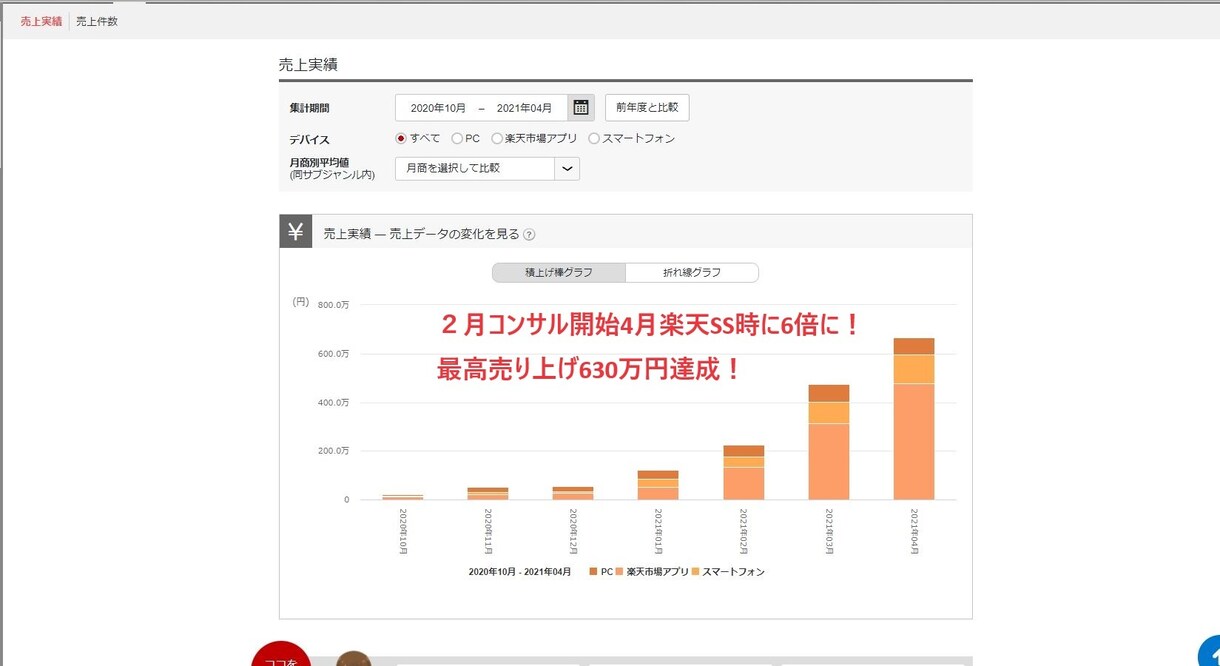Click the 2021年01月 stacked bar
This screenshot has height=666, width=1220.
click(x=658, y=485)
